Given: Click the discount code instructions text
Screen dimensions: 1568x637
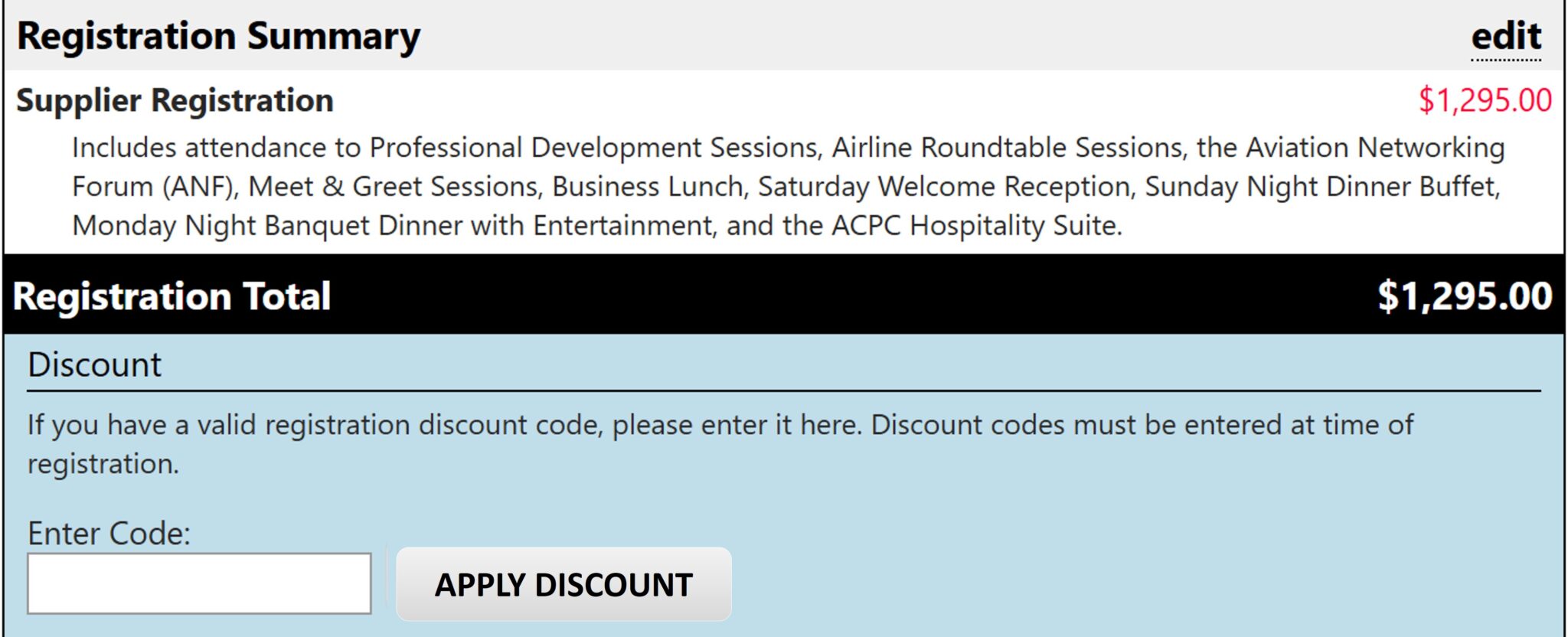Looking at the screenshot, I should point(720,426).
